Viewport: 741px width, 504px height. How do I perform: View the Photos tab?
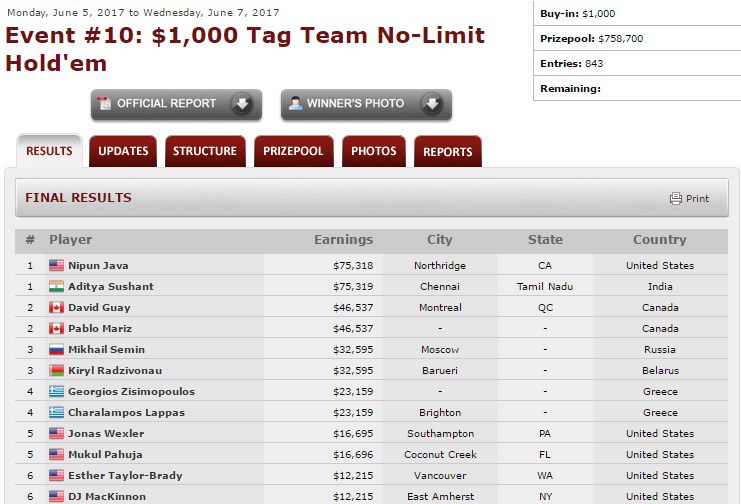pyautogui.click(x=374, y=151)
